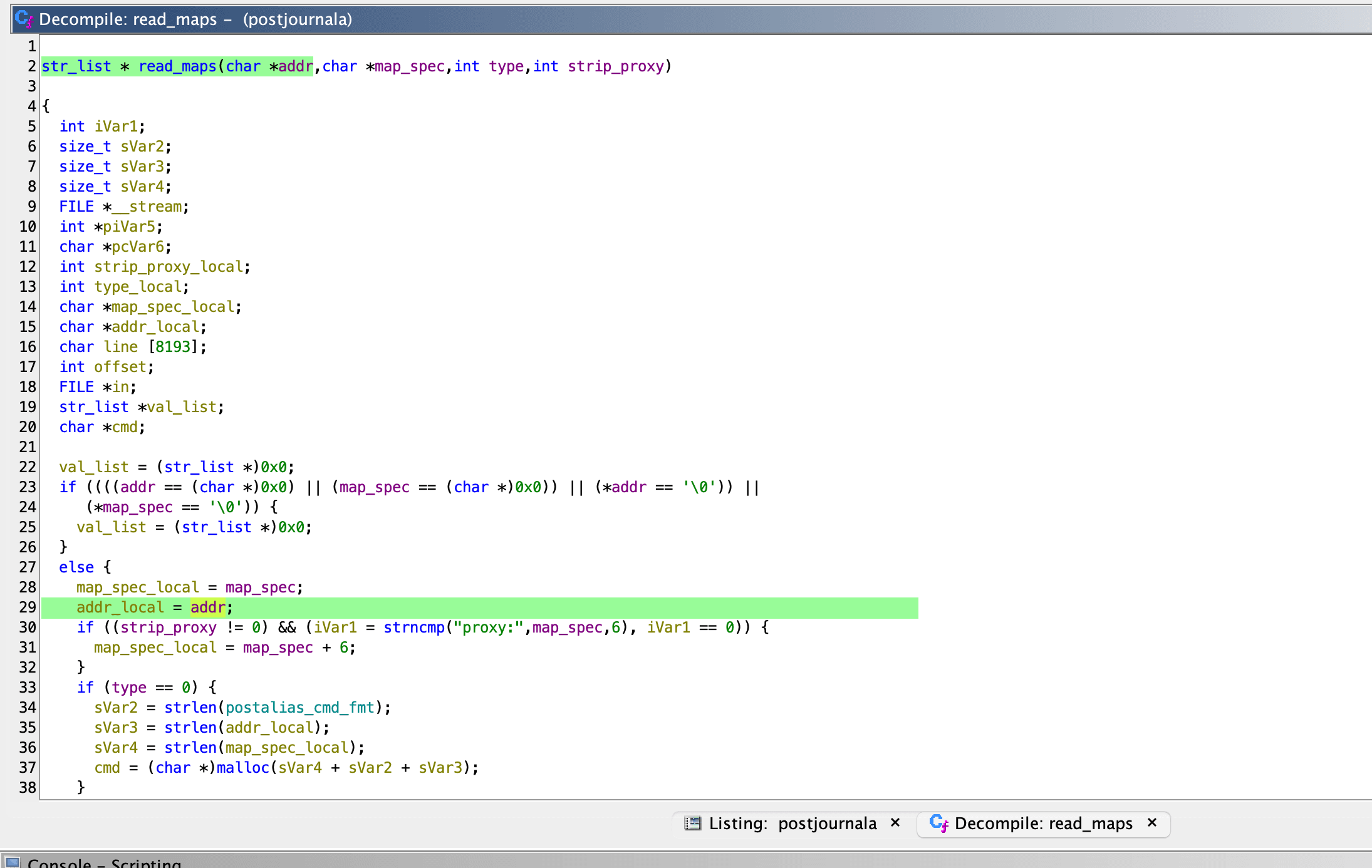
Task: Click the Decompile: read_maps tab's icon
Action: tap(938, 823)
